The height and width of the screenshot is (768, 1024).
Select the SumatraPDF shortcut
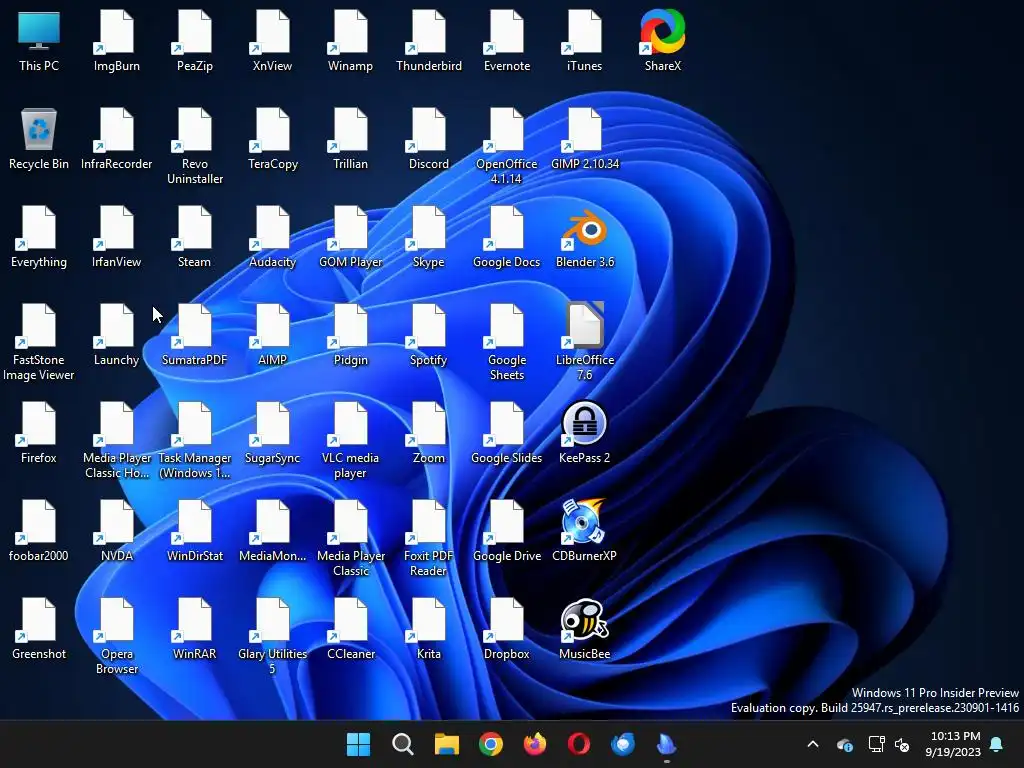195,334
